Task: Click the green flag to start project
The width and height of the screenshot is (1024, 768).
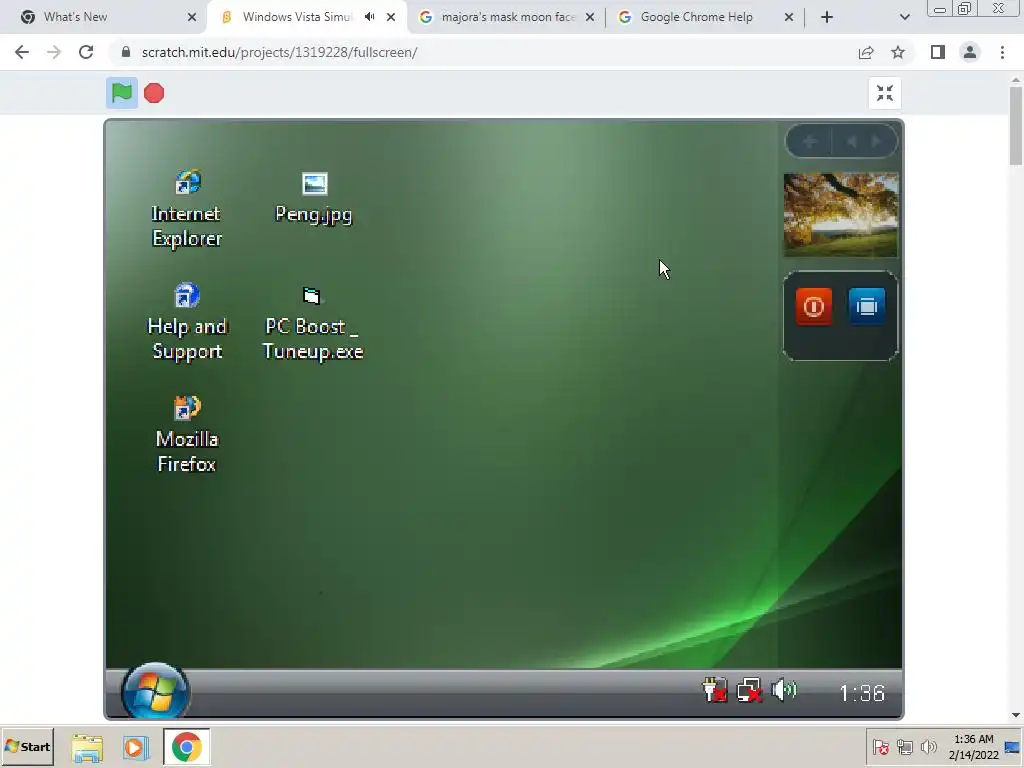Action: 121,93
